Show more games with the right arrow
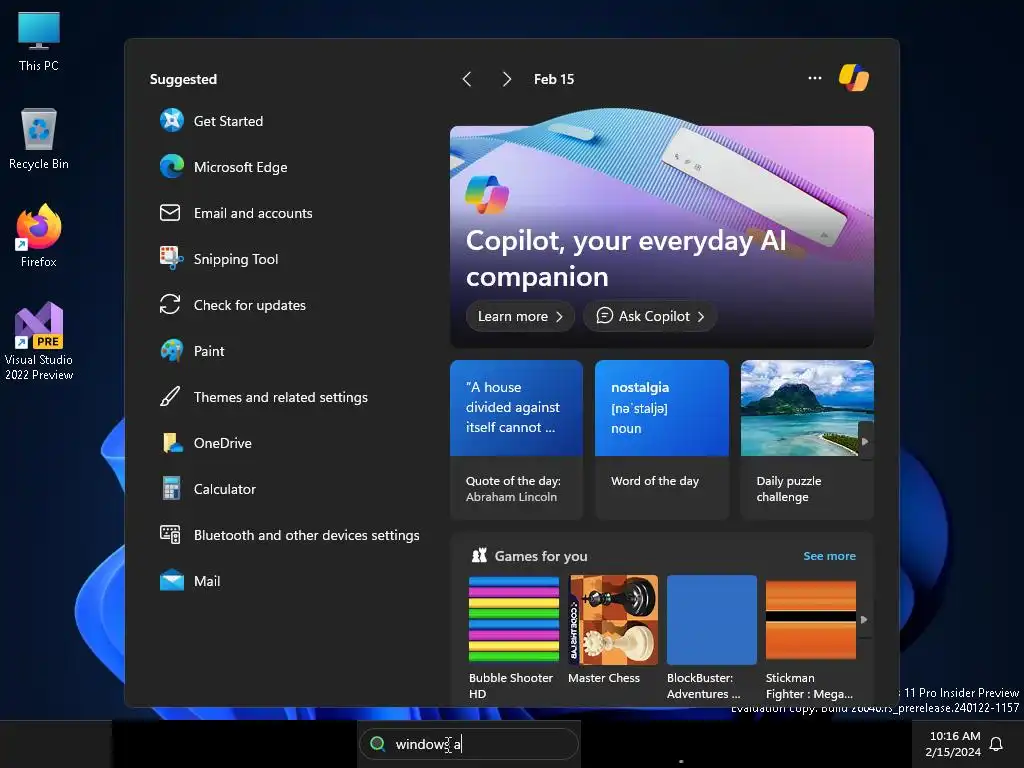This screenshot has height=768, width=1024. pyautogui.click(x=864, y=619)
